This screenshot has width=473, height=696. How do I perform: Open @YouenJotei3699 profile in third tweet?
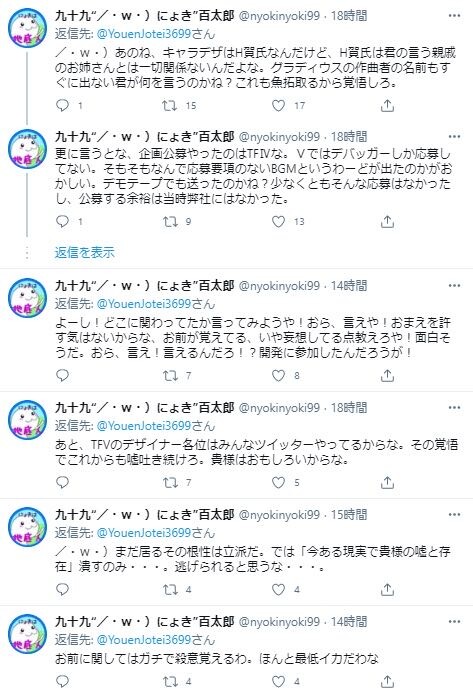pyautogui.click(x=143, y=304)
